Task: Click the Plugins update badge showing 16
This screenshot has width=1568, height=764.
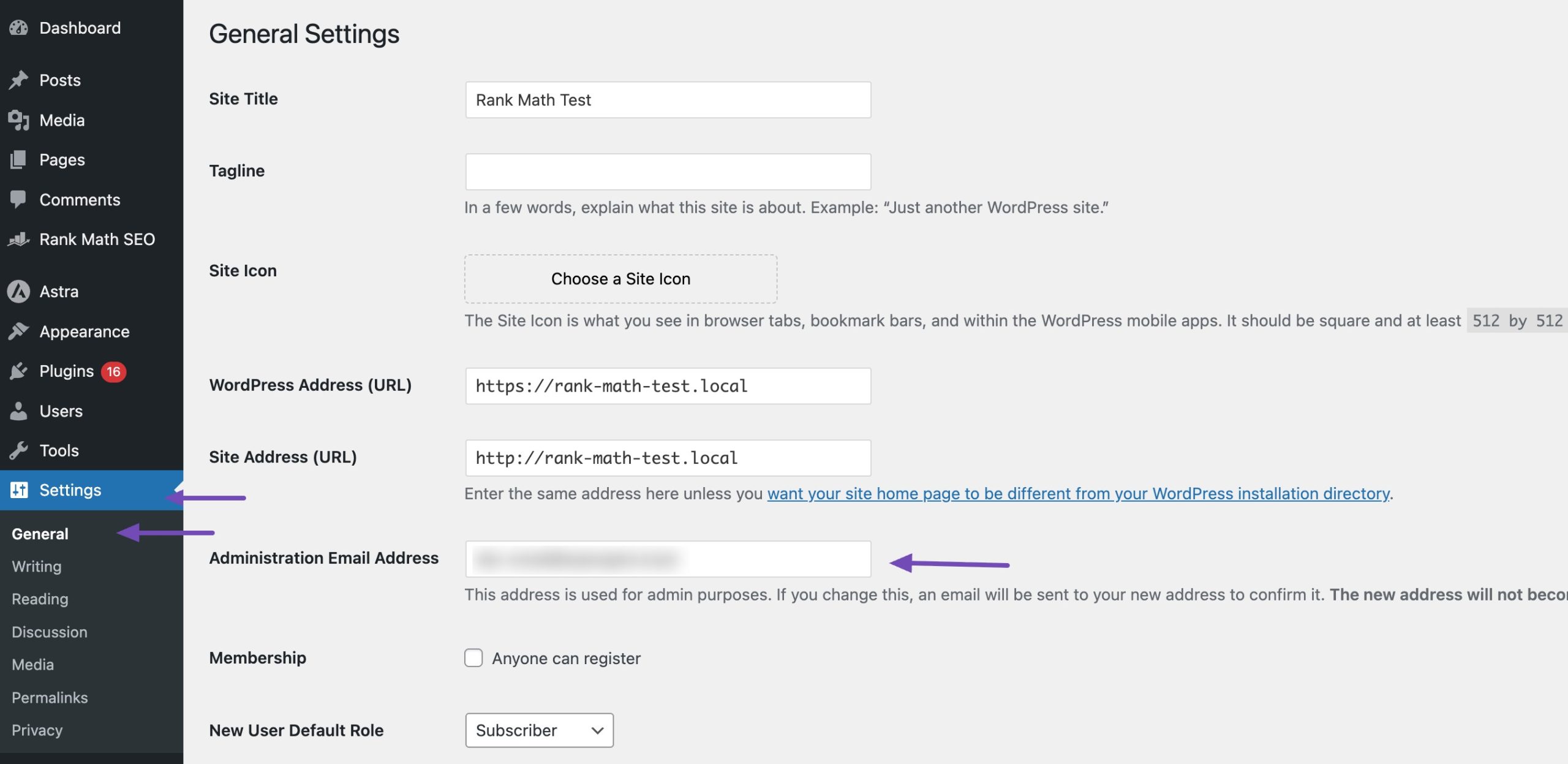Action: click(x=113, y=371)
